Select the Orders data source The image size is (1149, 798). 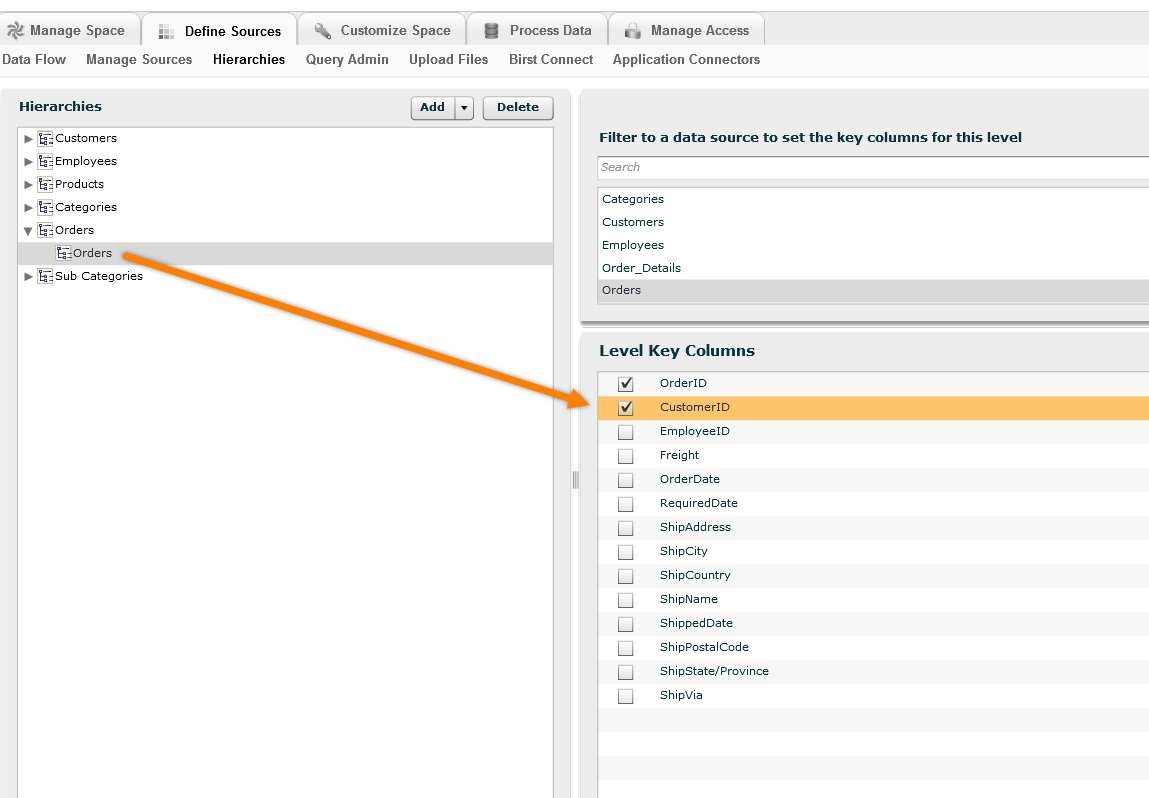[873, 290]
